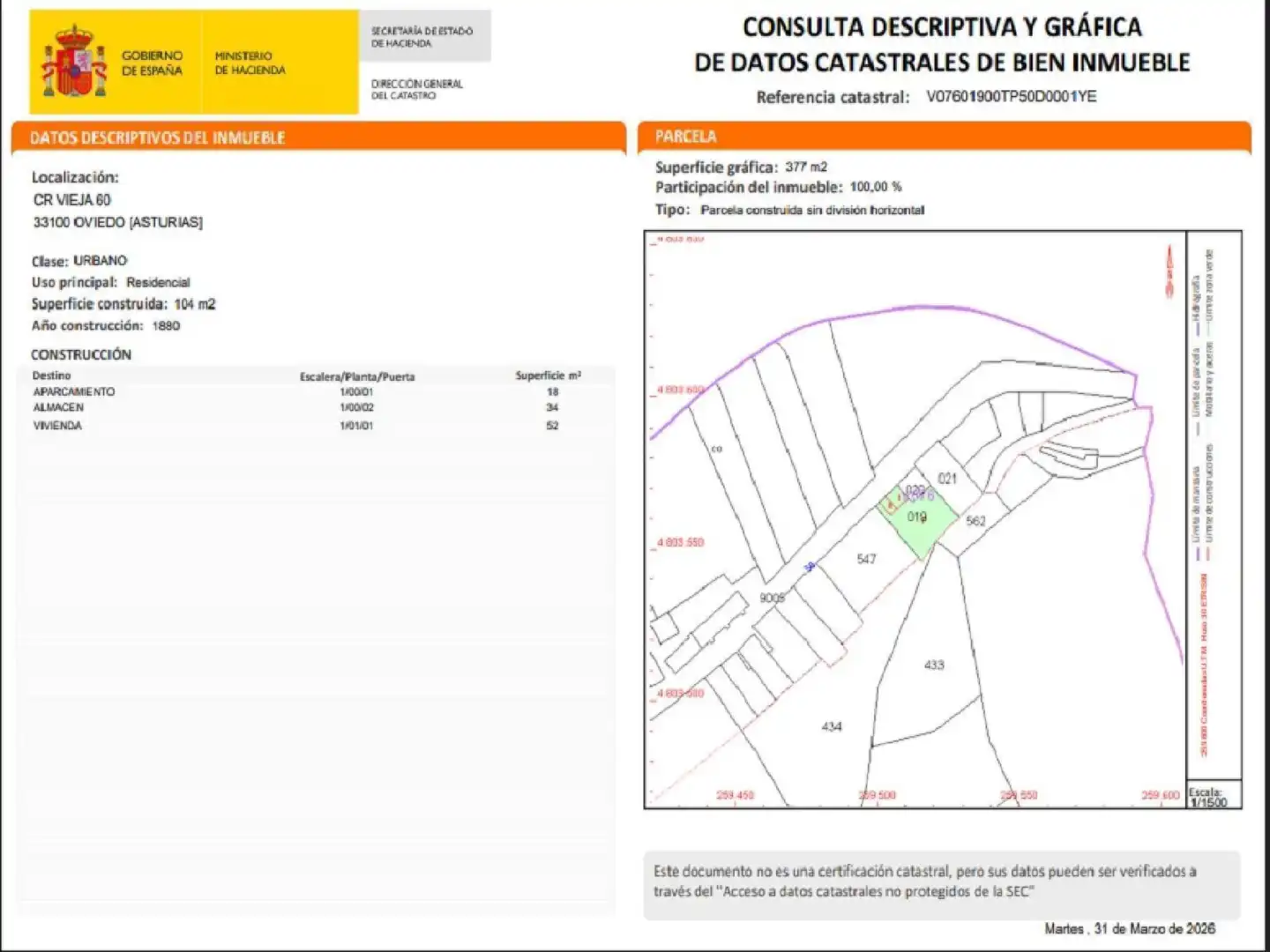Click the MINISTERIO DE HACIENDA logo text
The image size is (1270, 952).
(250, 63)
